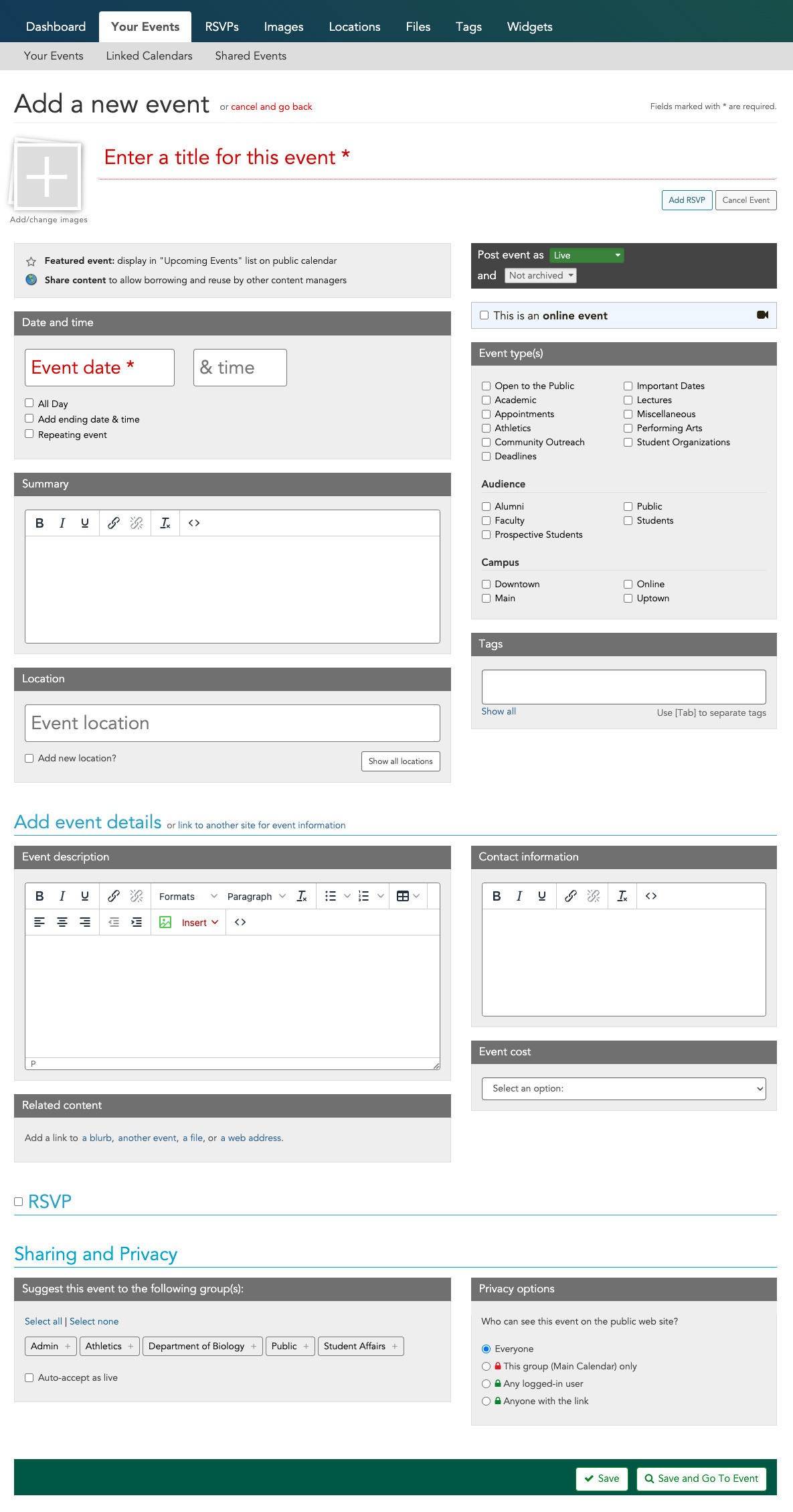
Task: Click the insert link icon in Summary toolbar
Action: tap(114, 523)
